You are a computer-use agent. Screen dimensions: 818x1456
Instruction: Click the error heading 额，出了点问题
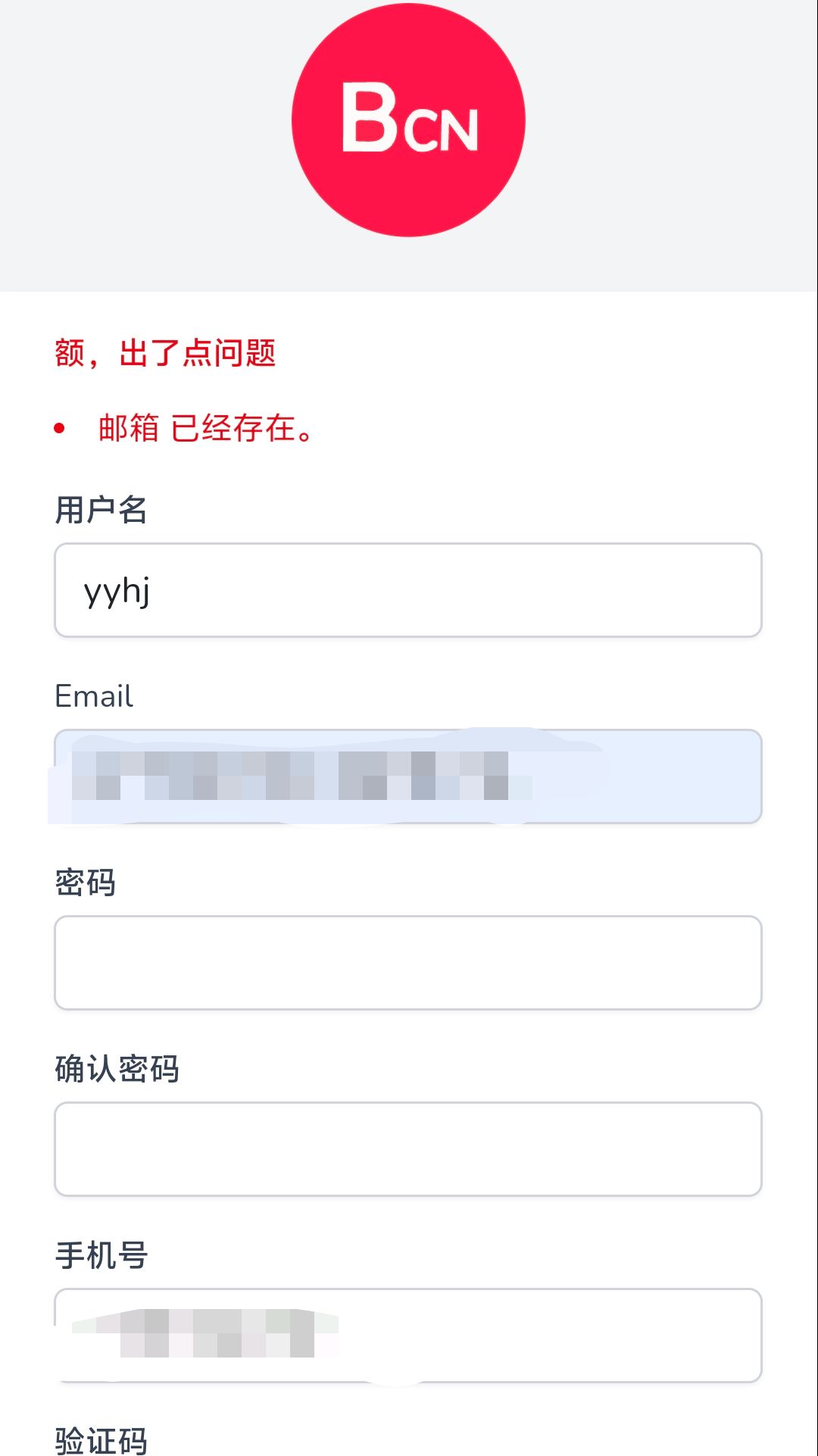(165, 353)
